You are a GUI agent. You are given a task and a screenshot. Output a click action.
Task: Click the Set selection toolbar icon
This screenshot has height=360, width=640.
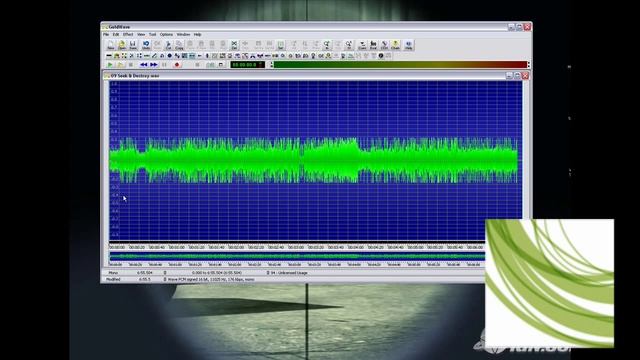click(280, 45)
